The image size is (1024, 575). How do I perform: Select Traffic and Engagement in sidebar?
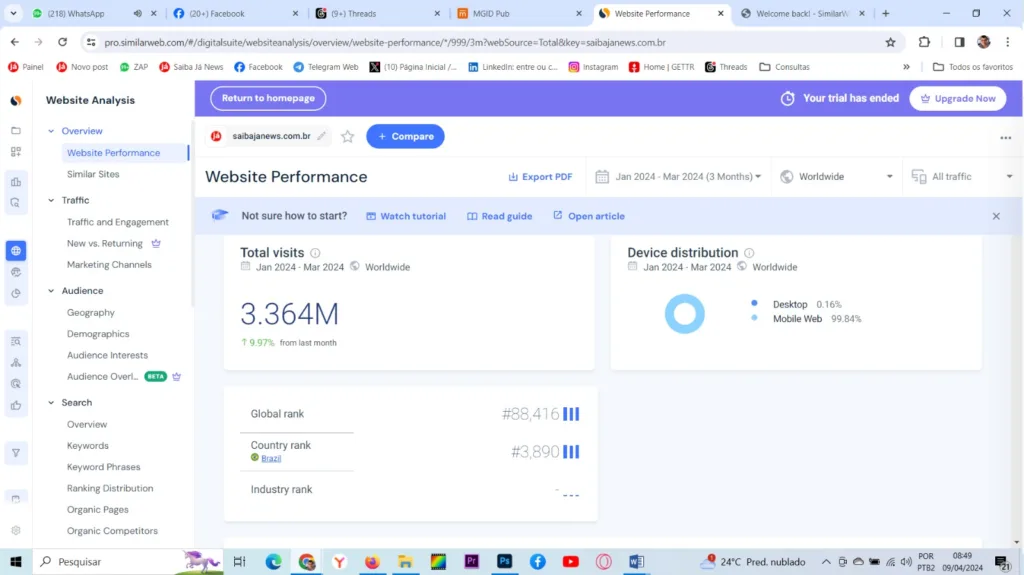[x=117, y=222]
